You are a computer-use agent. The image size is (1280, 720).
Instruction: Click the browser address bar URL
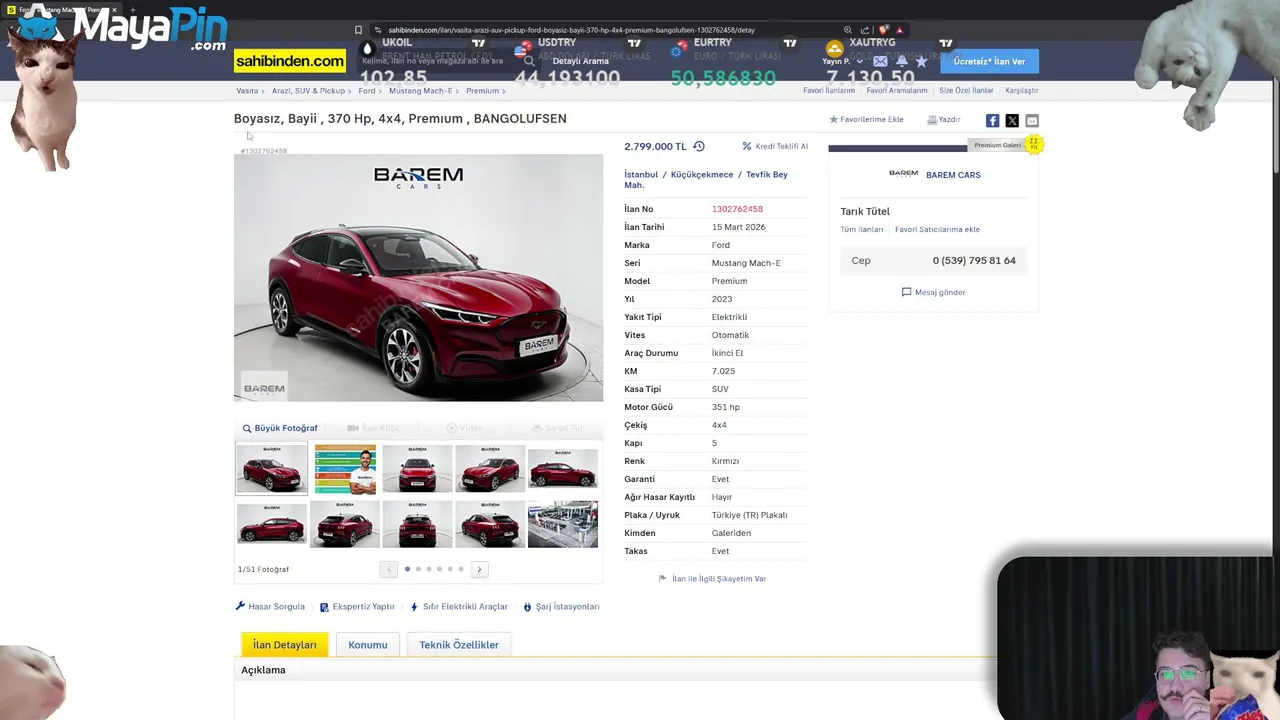(571, 30)
